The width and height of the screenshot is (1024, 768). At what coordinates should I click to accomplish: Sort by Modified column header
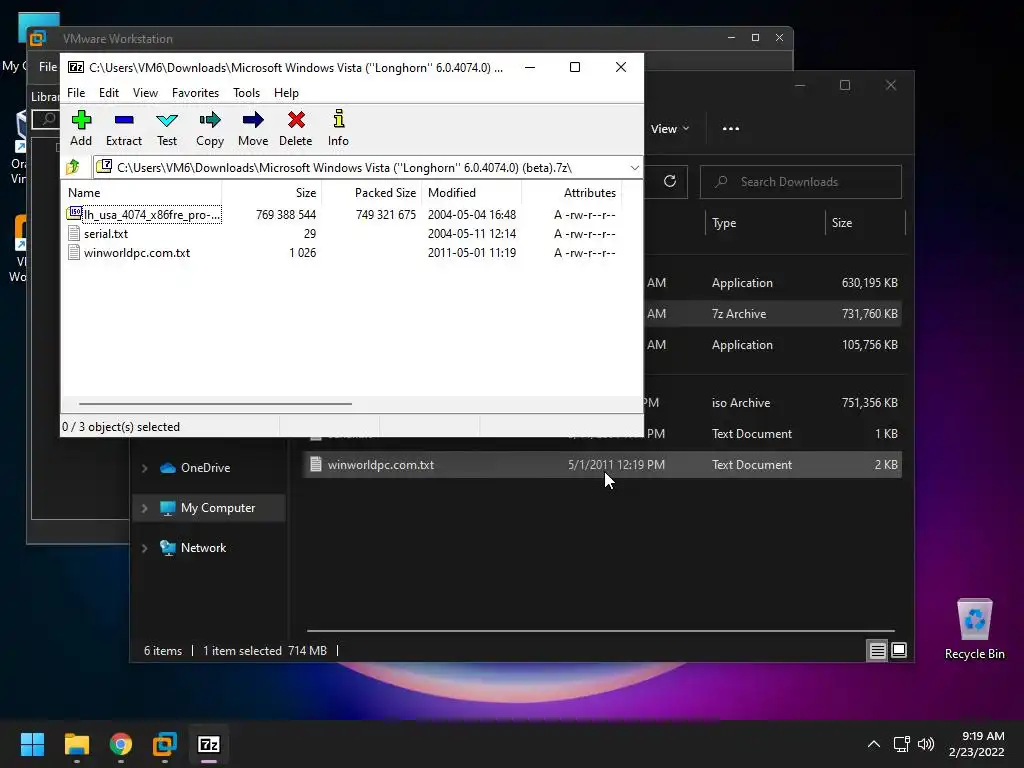click(x=472, y=193)
